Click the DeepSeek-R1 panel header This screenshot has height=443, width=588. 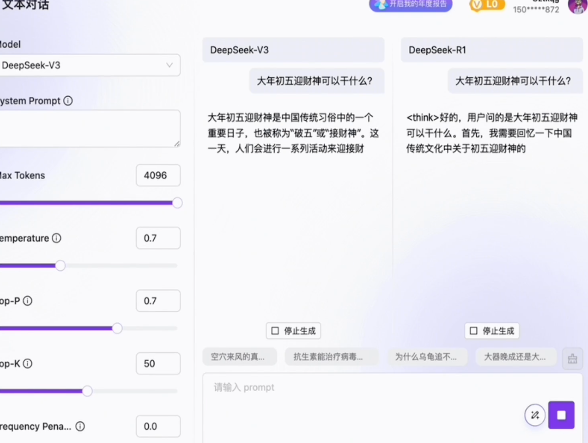492,50
